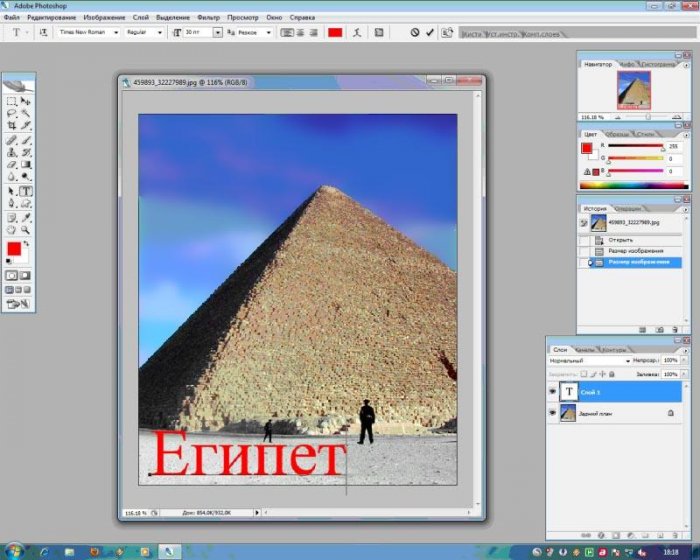Open the Фильтр menu
Screen dimensions: 700x560
click(208, 18)
